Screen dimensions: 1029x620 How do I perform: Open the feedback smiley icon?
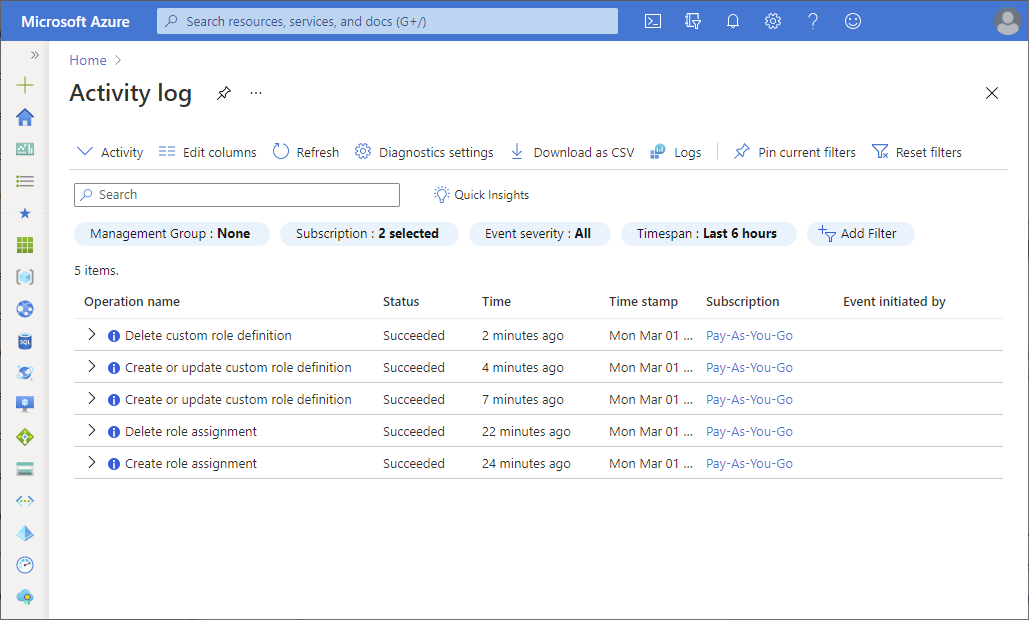852,21
